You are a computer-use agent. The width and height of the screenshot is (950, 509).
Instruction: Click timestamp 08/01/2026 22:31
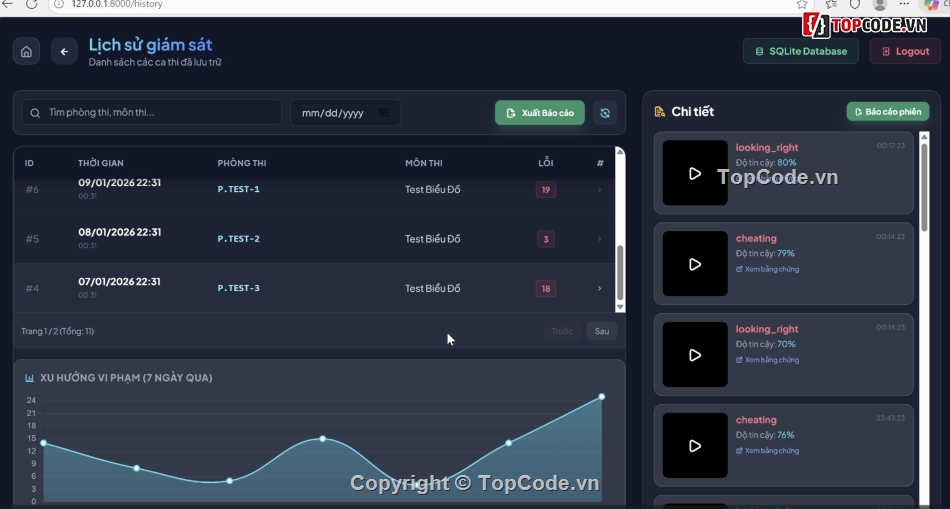click(x=119, y=232)
